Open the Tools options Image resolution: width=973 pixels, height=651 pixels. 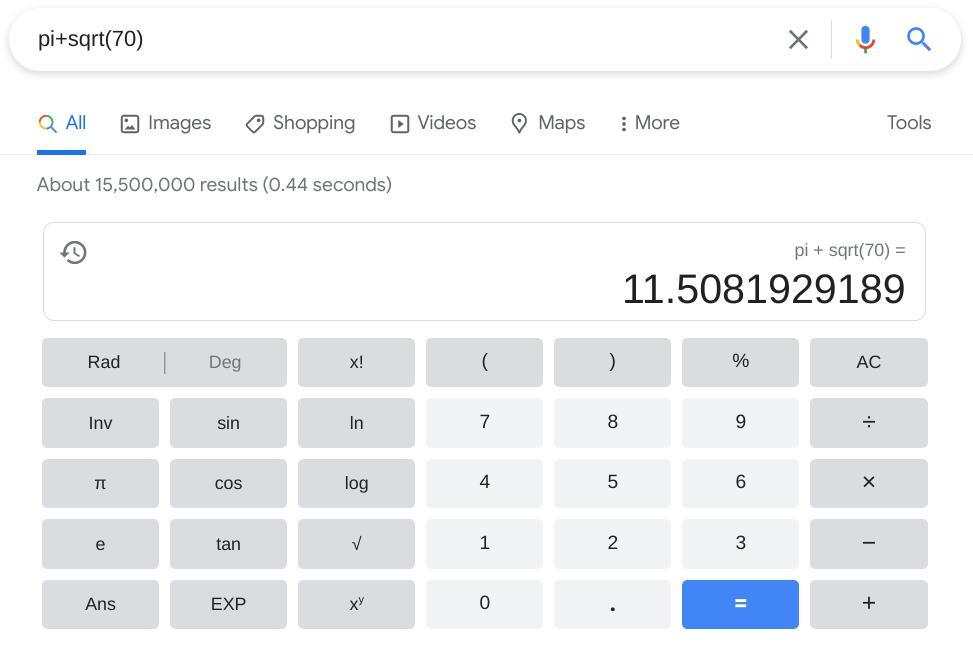tap(908, 123)
